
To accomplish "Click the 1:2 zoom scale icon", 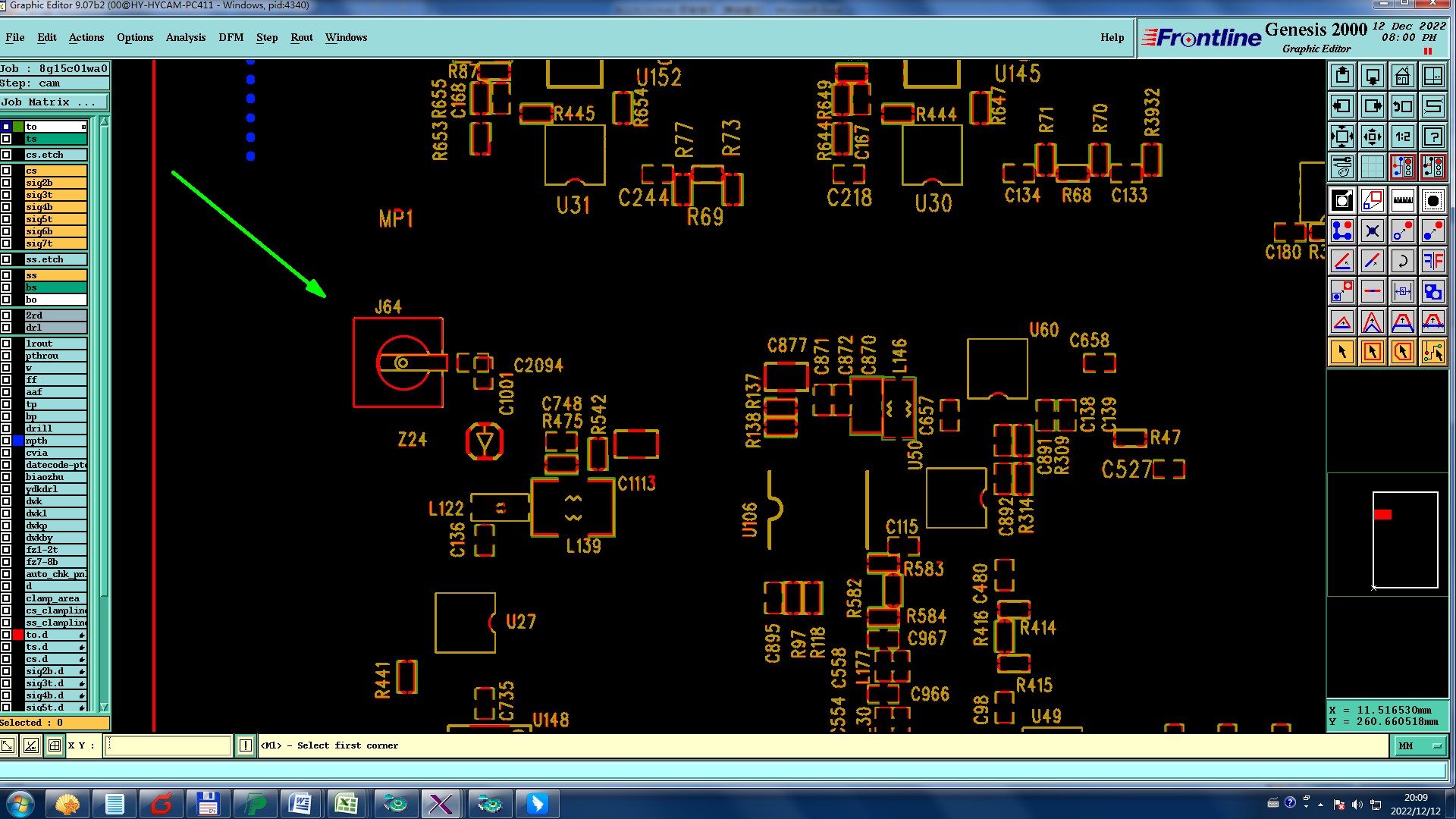I will (1402, 136).
